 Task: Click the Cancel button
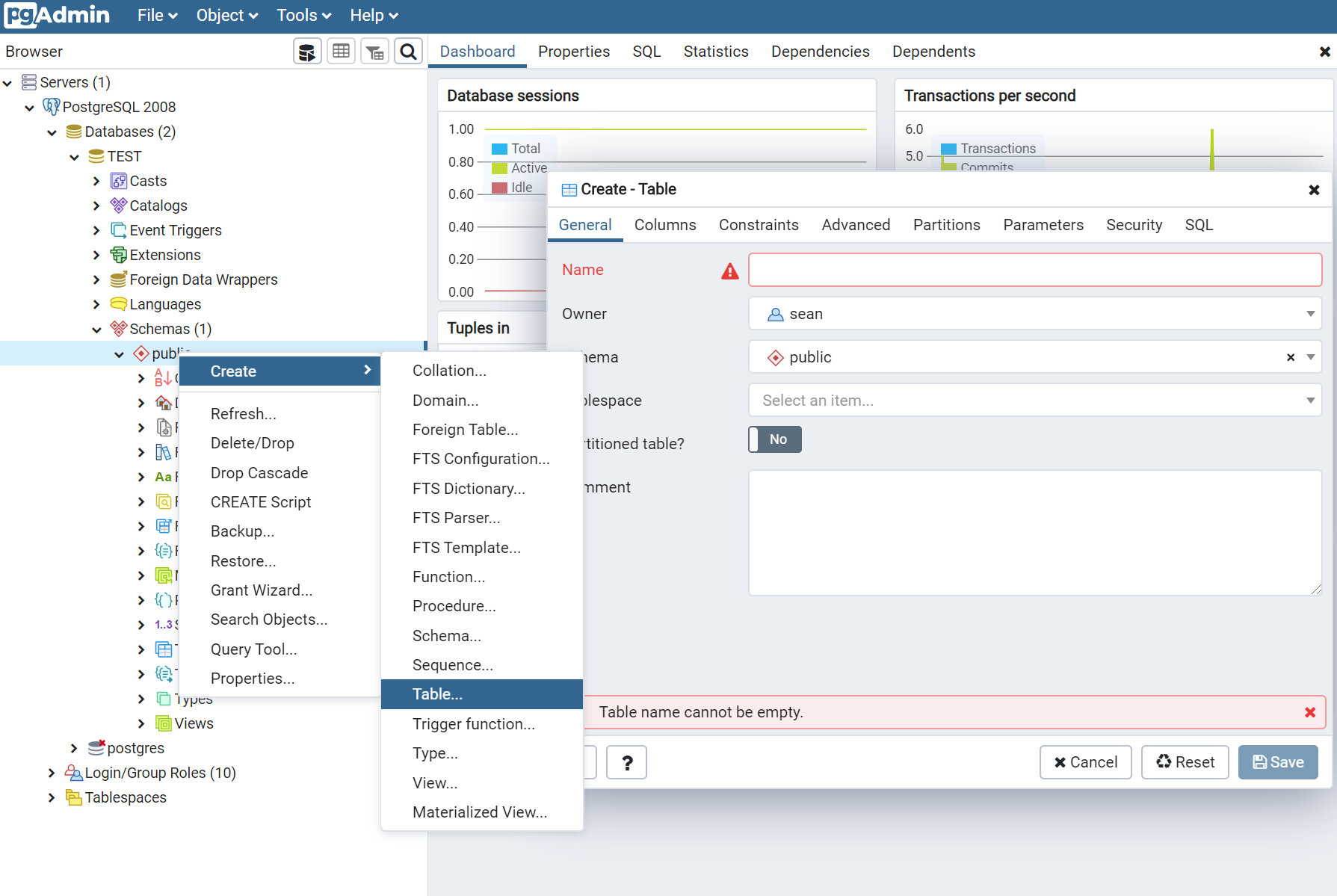(1085, 762)
